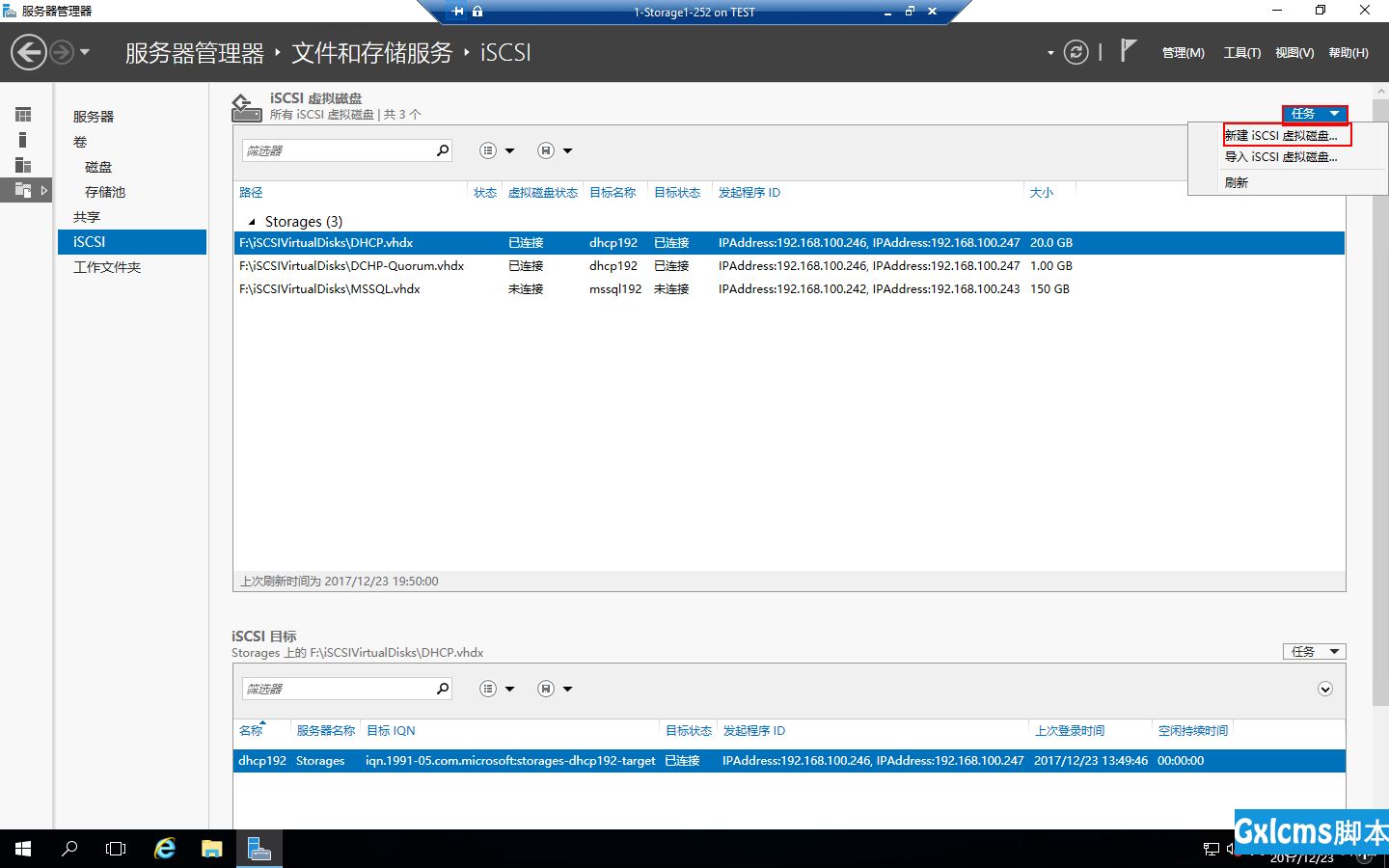Select All Servers icon in sidebar
The width and height of the screenshot is (1389, 868).
point(23,165)
